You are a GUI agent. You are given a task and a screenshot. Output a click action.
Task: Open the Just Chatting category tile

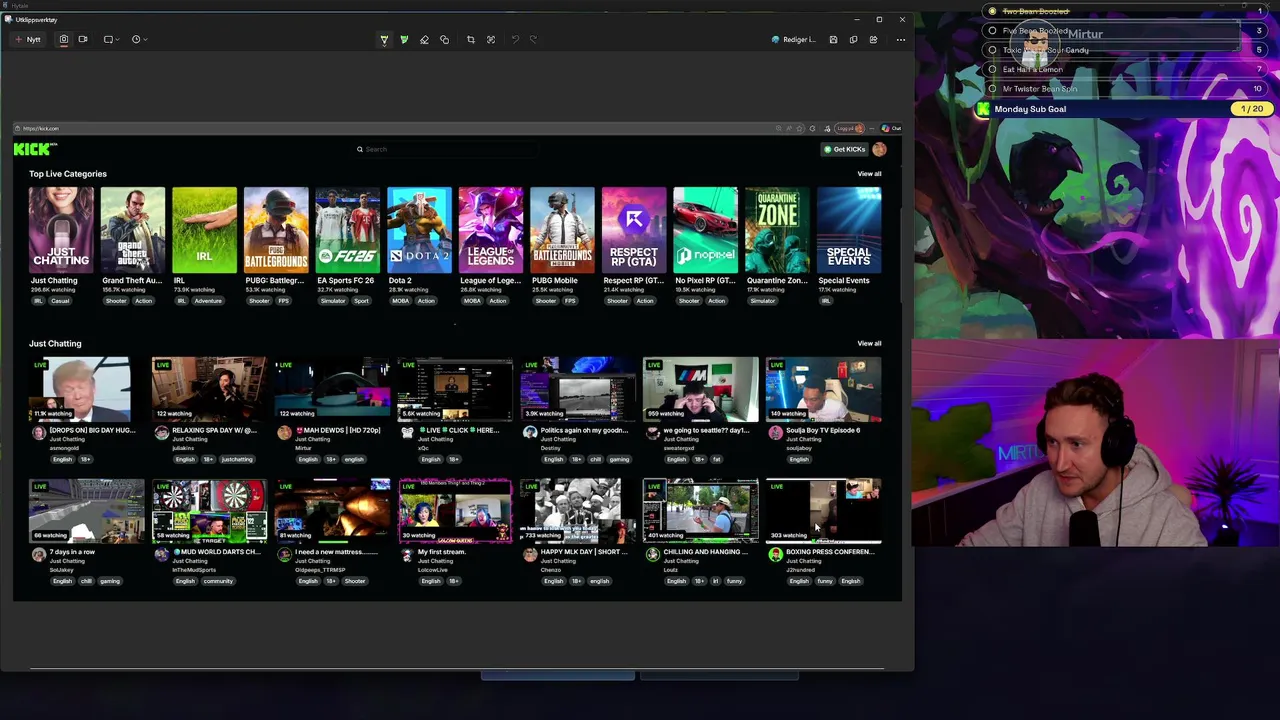(61, 230)
